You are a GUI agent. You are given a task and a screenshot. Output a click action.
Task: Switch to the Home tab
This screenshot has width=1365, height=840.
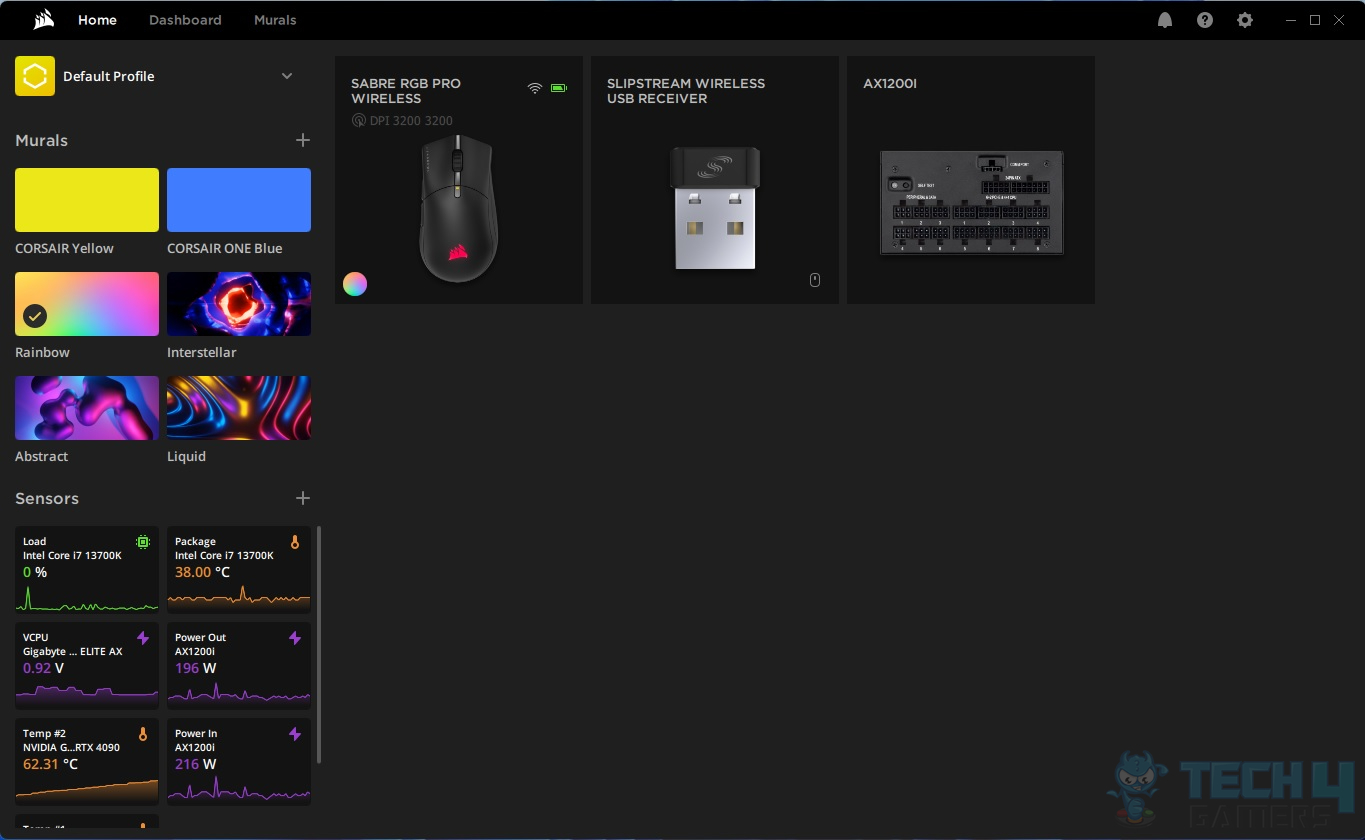click(x=97, y=20)
